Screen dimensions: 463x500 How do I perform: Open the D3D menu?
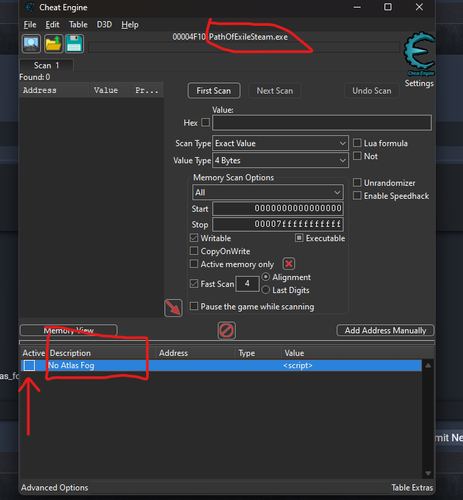click(x=104, y=25)
